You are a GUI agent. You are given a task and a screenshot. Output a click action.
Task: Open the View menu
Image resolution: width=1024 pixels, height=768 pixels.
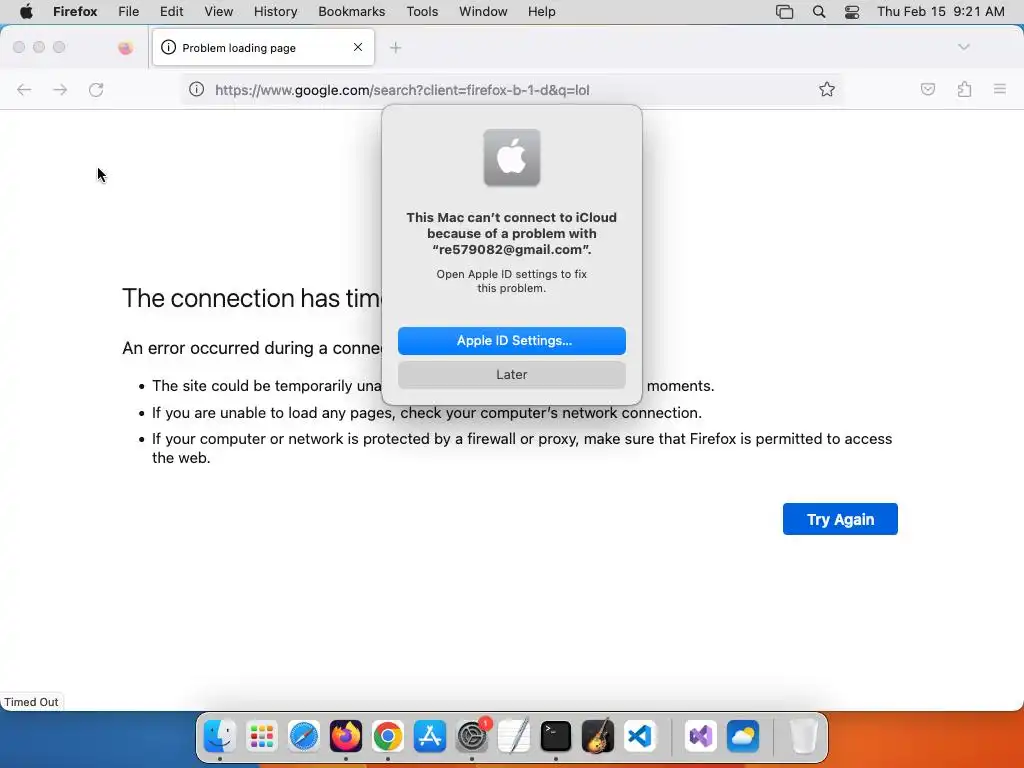click(x=218, y=12)
